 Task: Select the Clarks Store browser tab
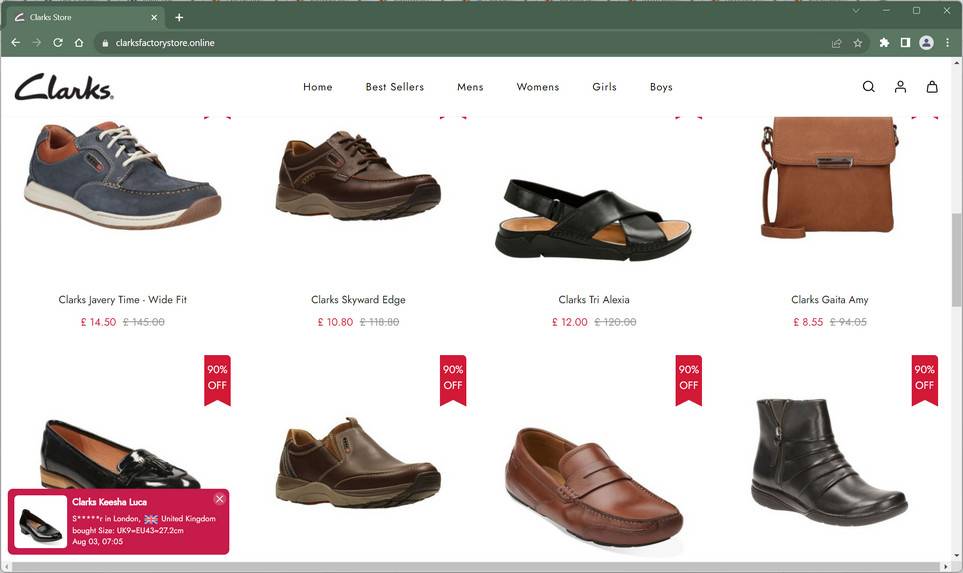[x=86, y=17]
